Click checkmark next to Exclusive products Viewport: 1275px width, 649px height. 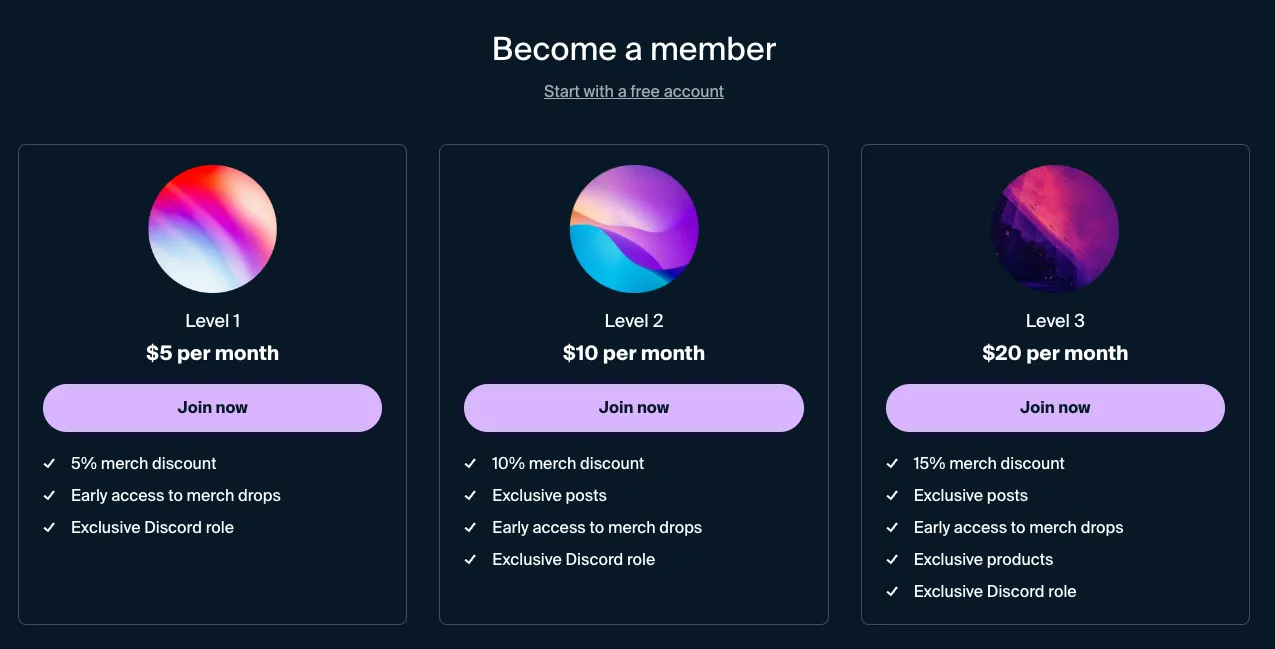click(x=892, y=560)
